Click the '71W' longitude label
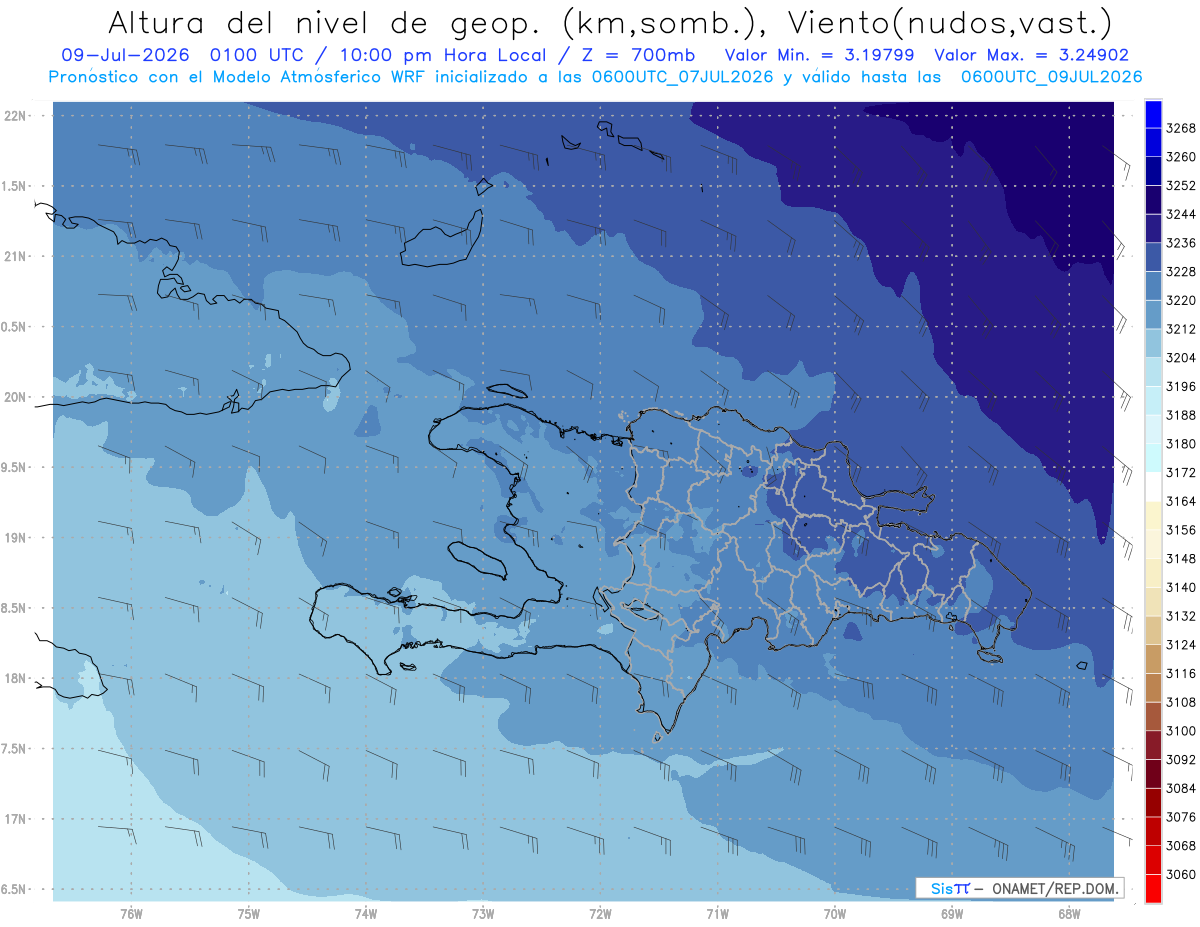This screenshot has height=927, width=1200. [x=717, y=914]
